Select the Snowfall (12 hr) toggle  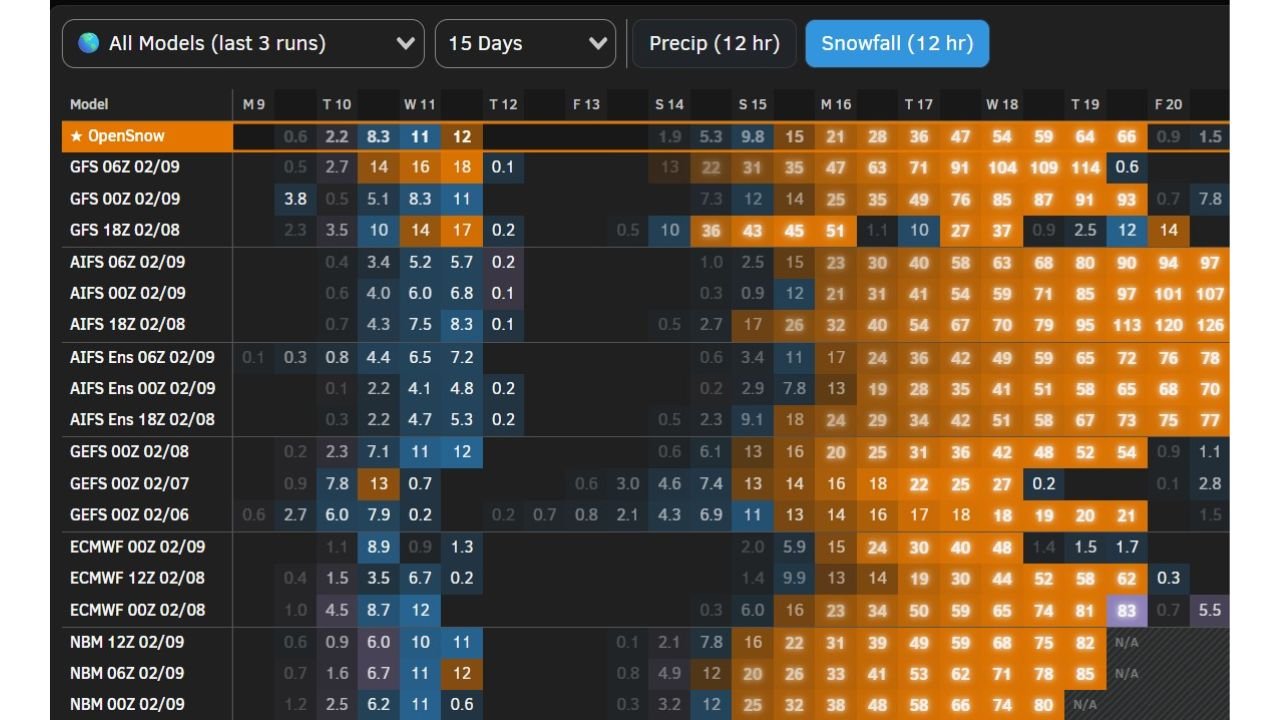pyautogui.click(x=897, y=44)
